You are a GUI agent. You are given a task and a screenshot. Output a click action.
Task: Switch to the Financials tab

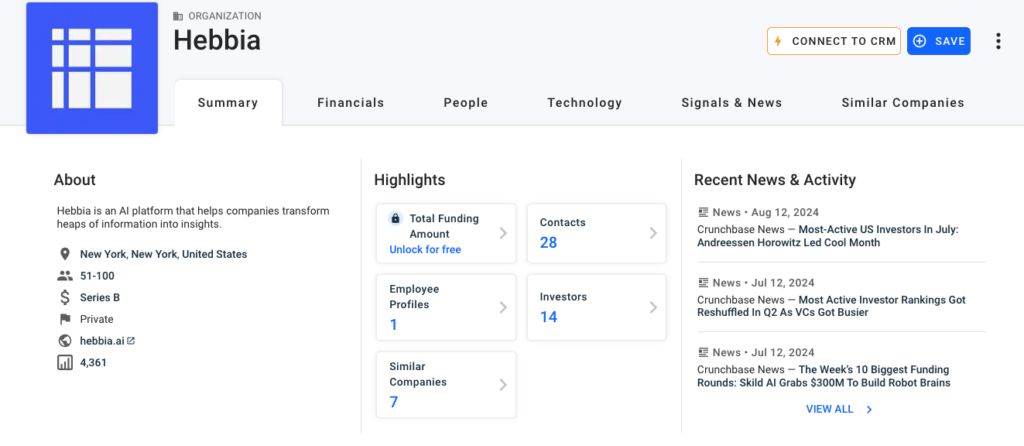(x=350, y=102)
